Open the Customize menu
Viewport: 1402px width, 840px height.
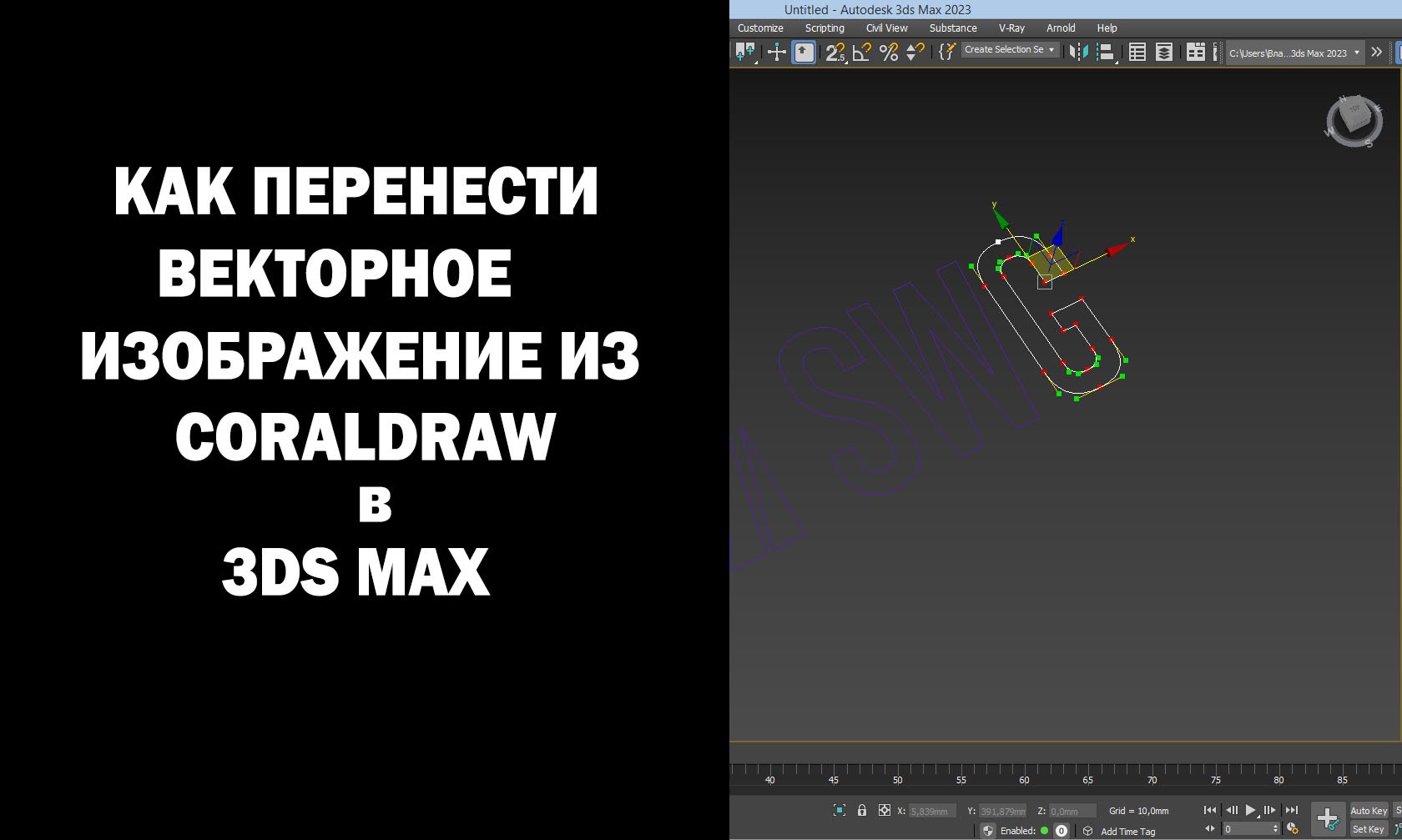pos(760,28)
